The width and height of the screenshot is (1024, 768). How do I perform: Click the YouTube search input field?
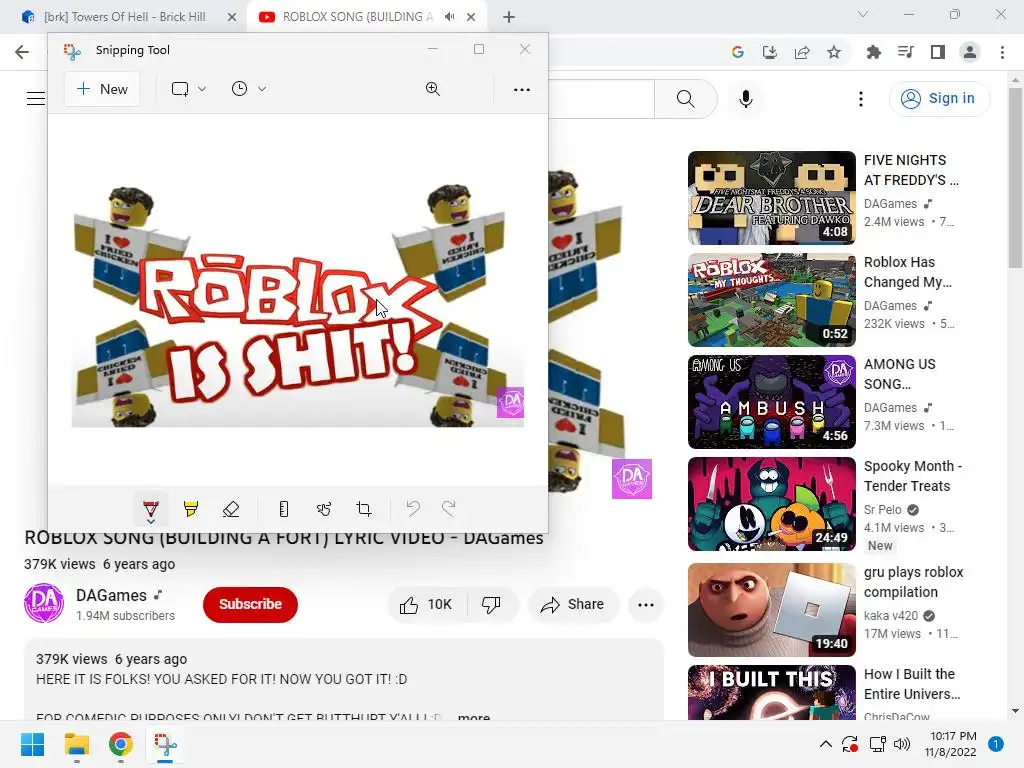[x=601, y=99]
